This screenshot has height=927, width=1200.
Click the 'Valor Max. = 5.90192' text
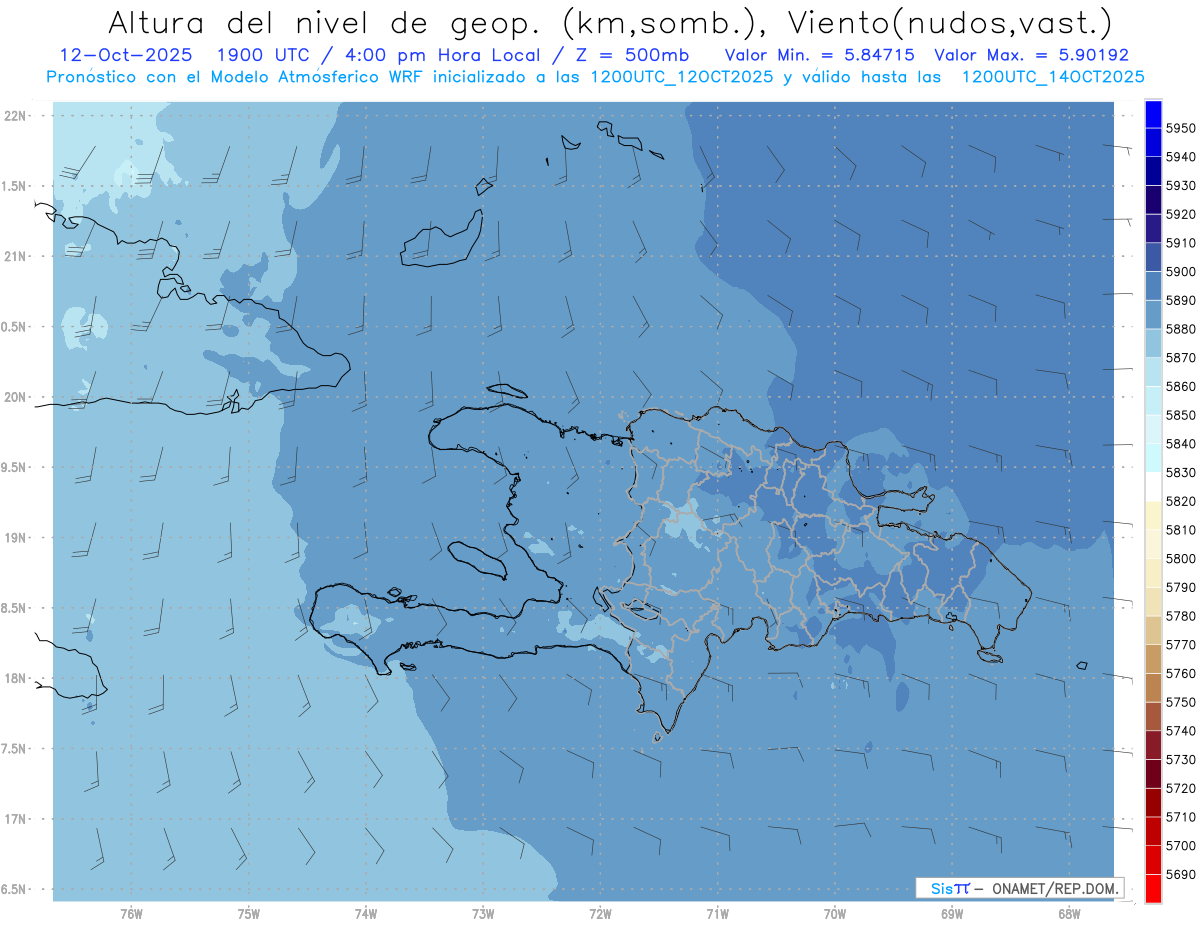[x=1031, y=55]
